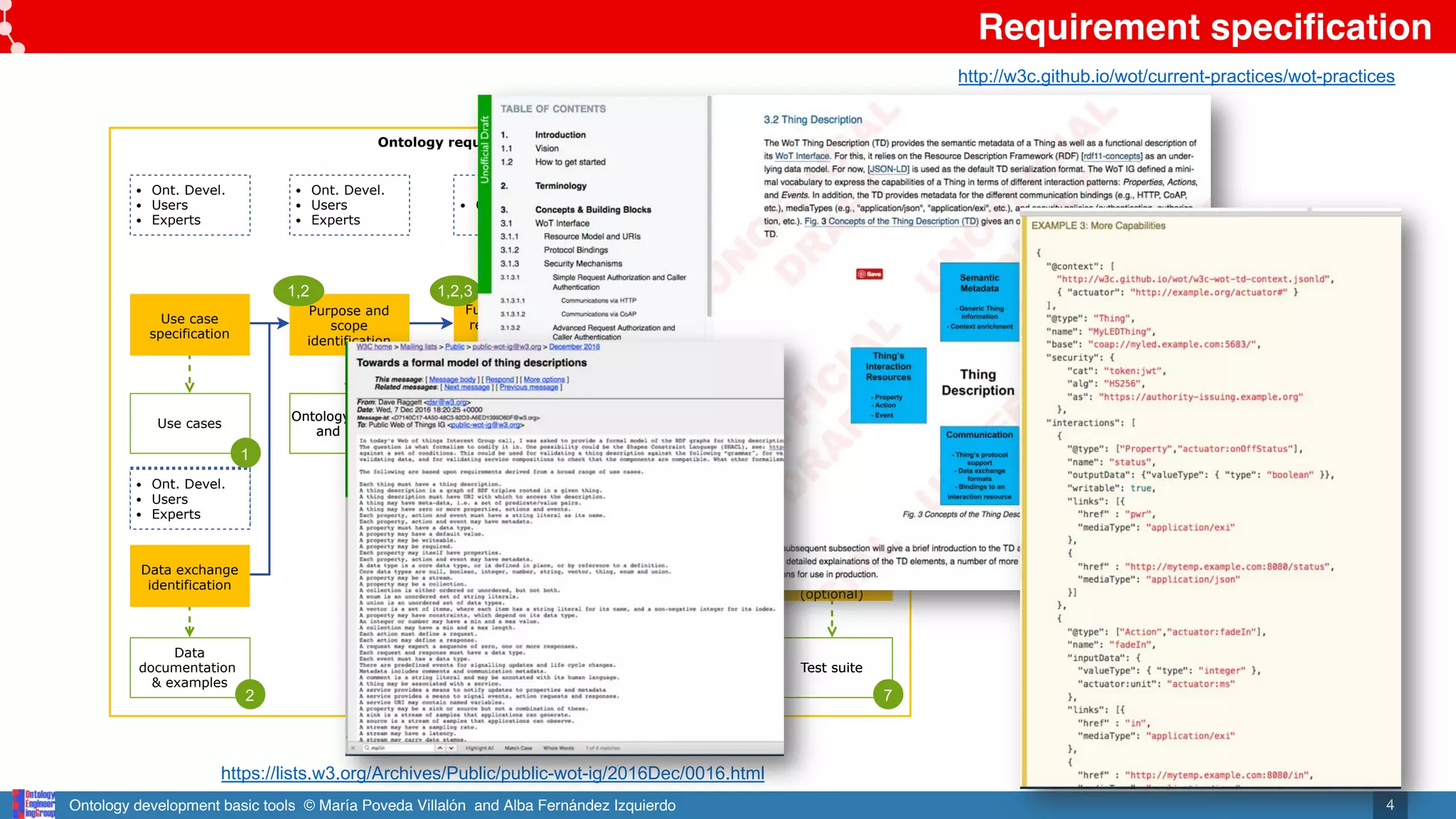The image size is (1456, 819).
Task: Click the Requirement specification slide title
Action: 1205,27
